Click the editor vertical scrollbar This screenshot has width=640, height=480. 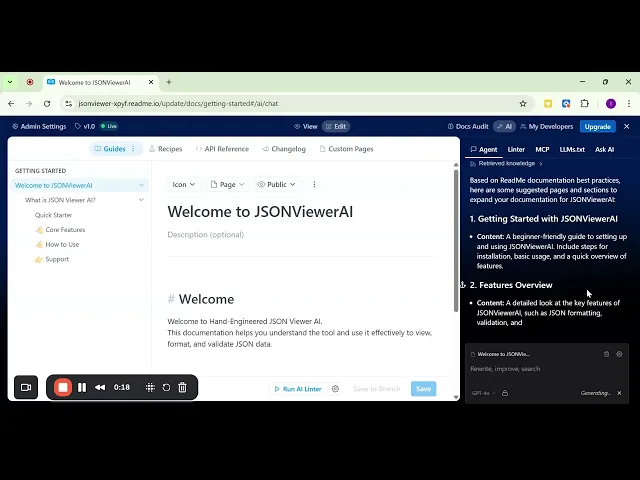pyautogui.click(x=456, y=241)
